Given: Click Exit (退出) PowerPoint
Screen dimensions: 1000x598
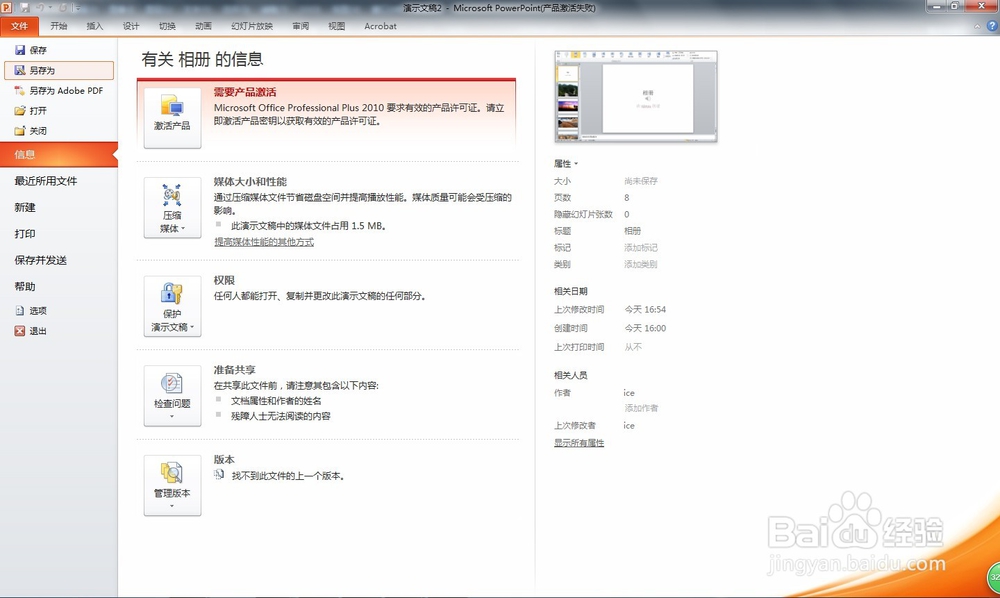Looking at the screenshot, I should click(x=31, y=331).
